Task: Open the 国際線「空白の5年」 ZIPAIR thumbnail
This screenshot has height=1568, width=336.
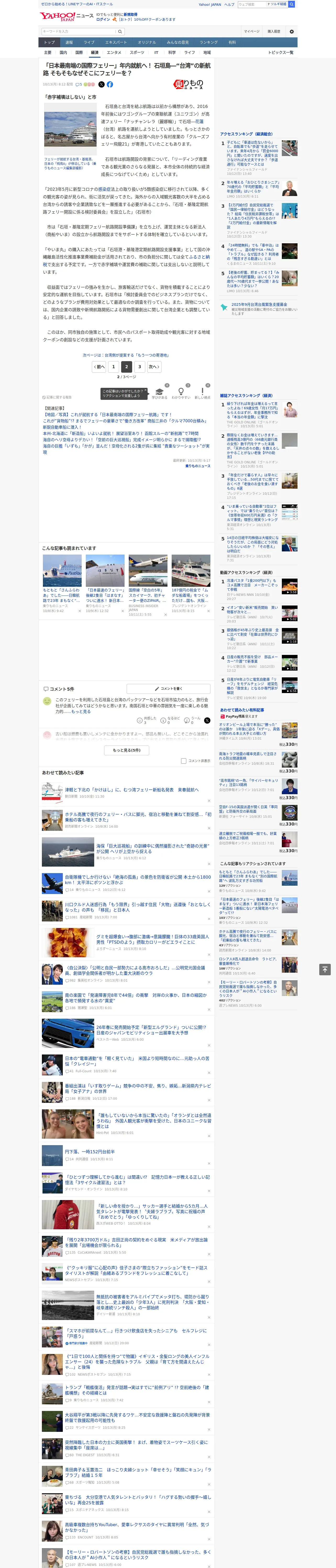Action: [148, 570]
